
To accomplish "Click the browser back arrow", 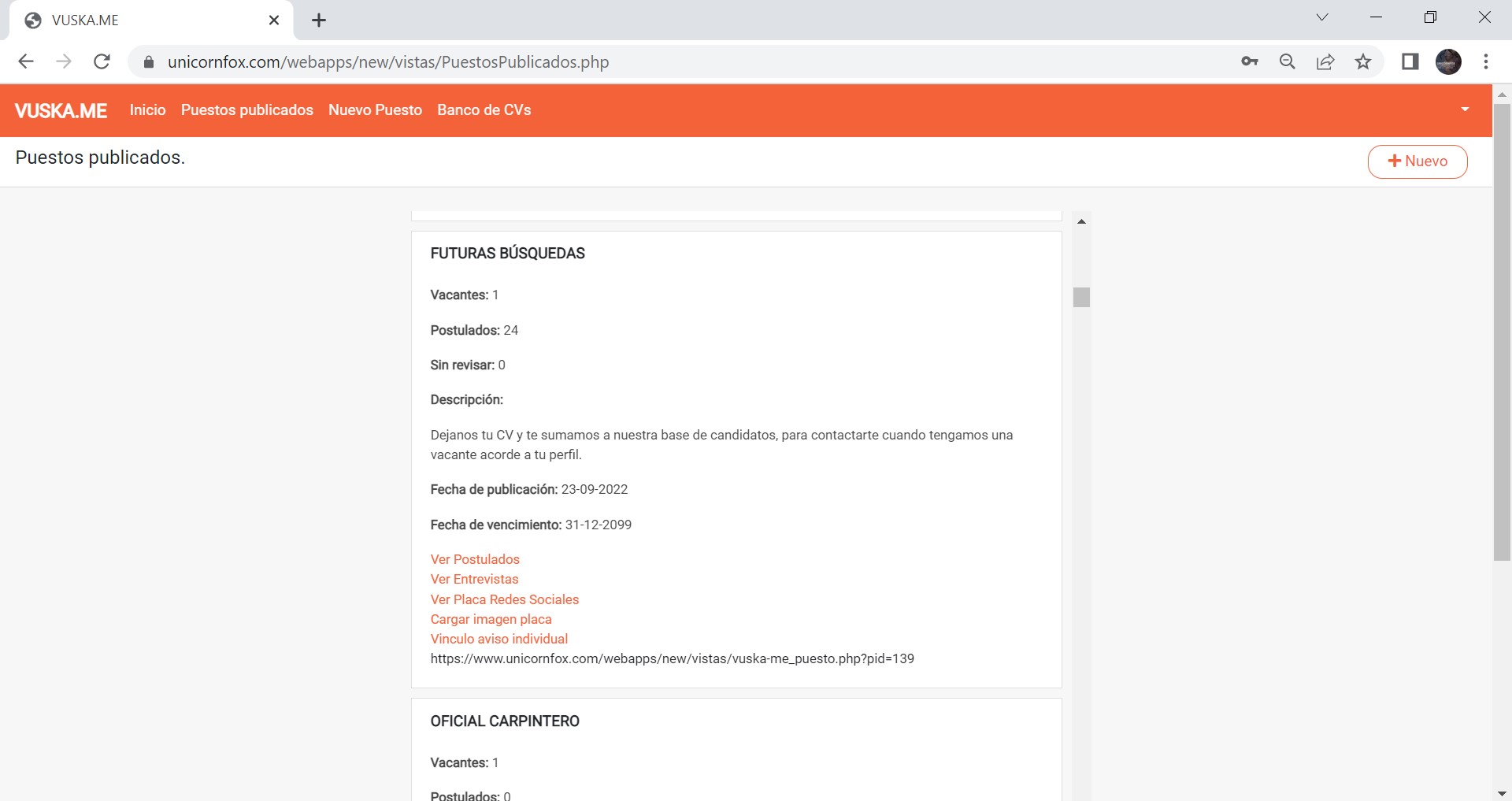I will point(26,61).
